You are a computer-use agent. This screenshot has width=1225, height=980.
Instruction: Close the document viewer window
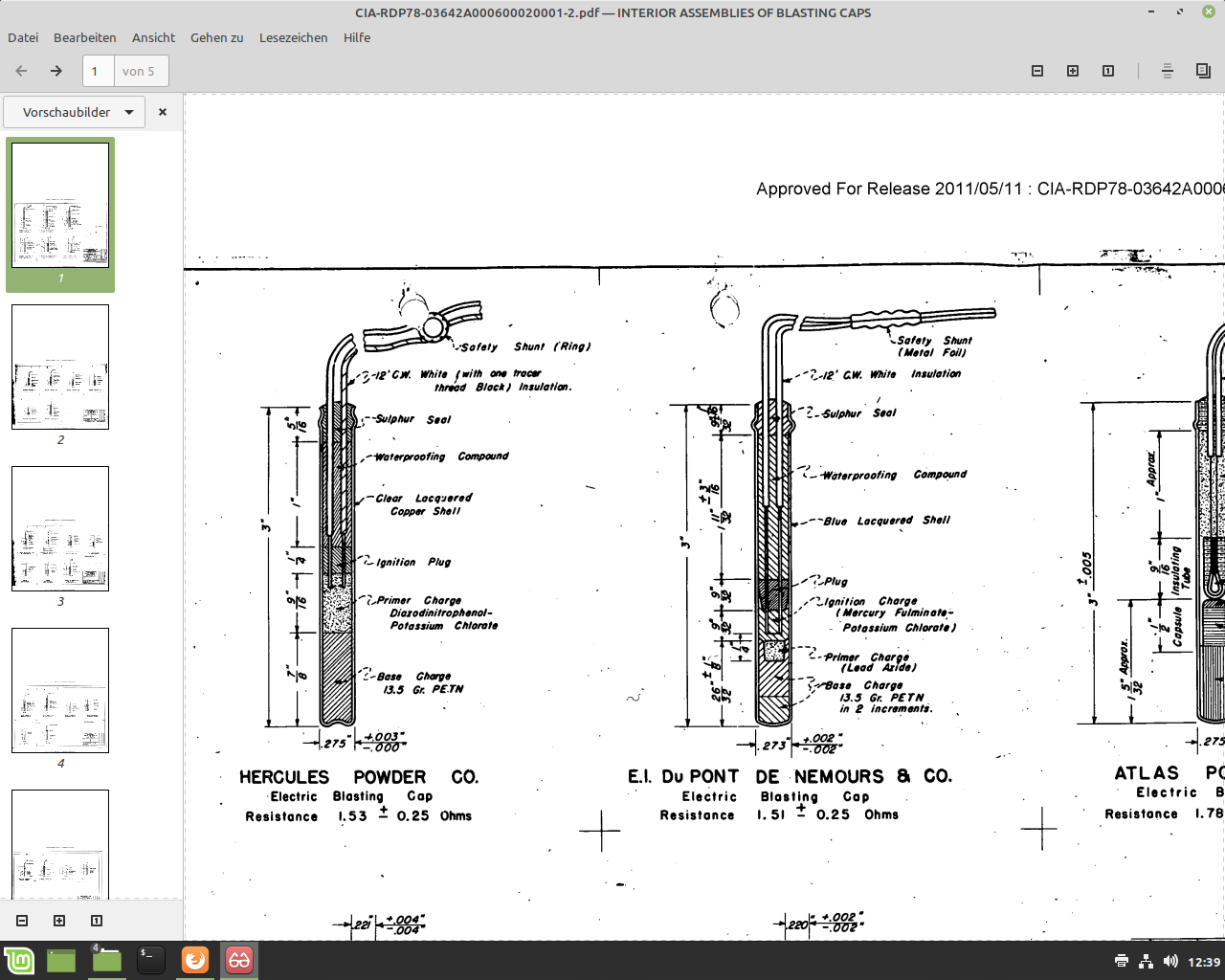[x=1209, y=11]
